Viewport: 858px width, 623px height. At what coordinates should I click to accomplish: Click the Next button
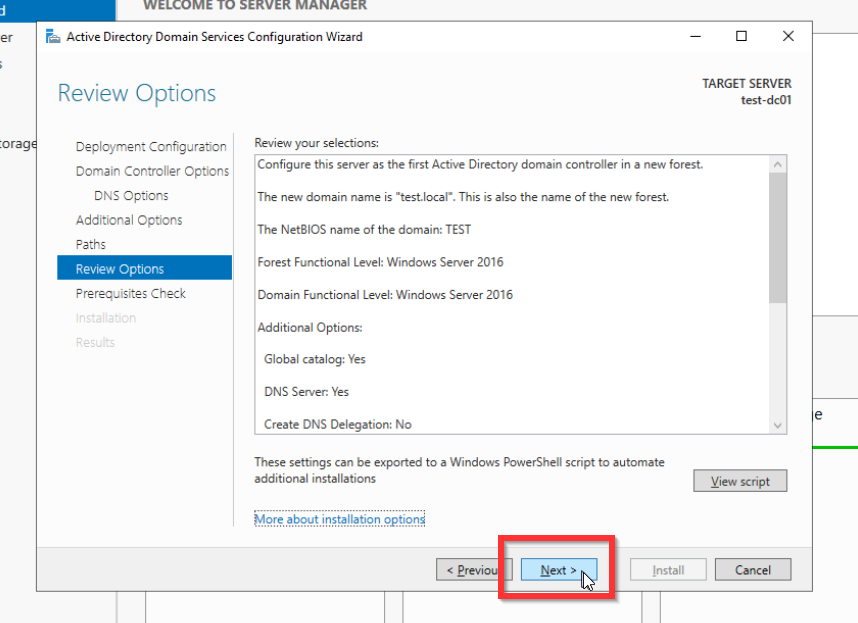pos(559,570)
